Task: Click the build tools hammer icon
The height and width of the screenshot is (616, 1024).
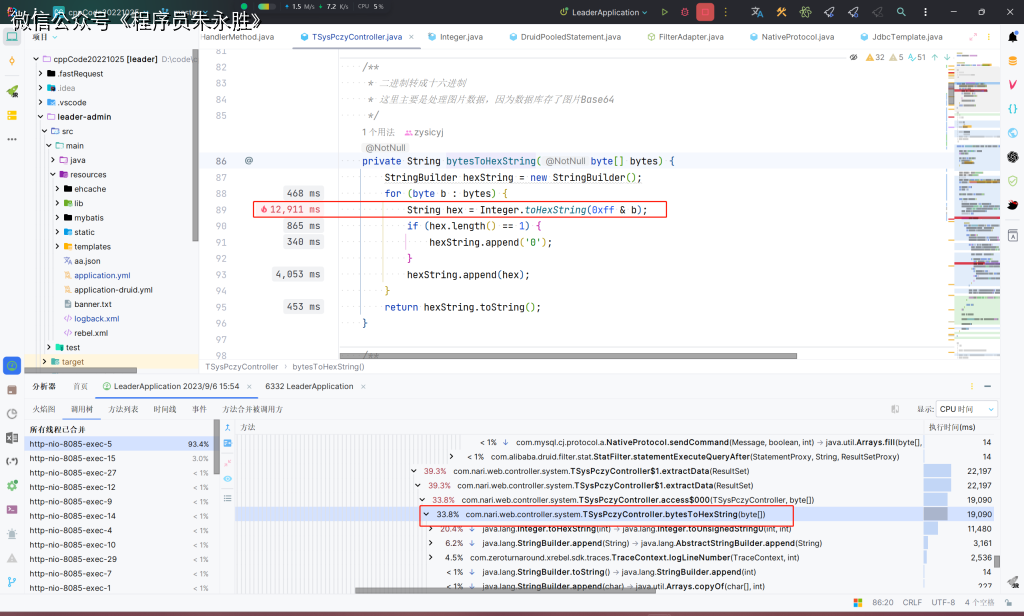Action: 781,12
